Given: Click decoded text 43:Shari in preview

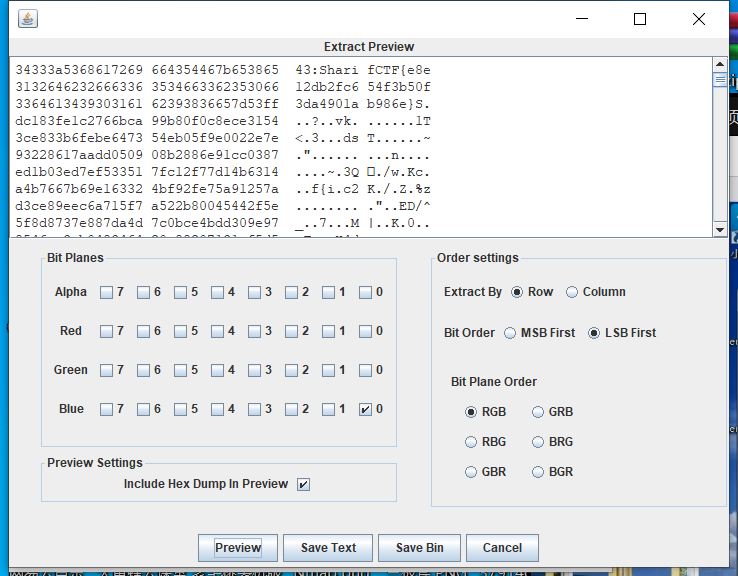Looking at the screenshot, I should (327, 70).
